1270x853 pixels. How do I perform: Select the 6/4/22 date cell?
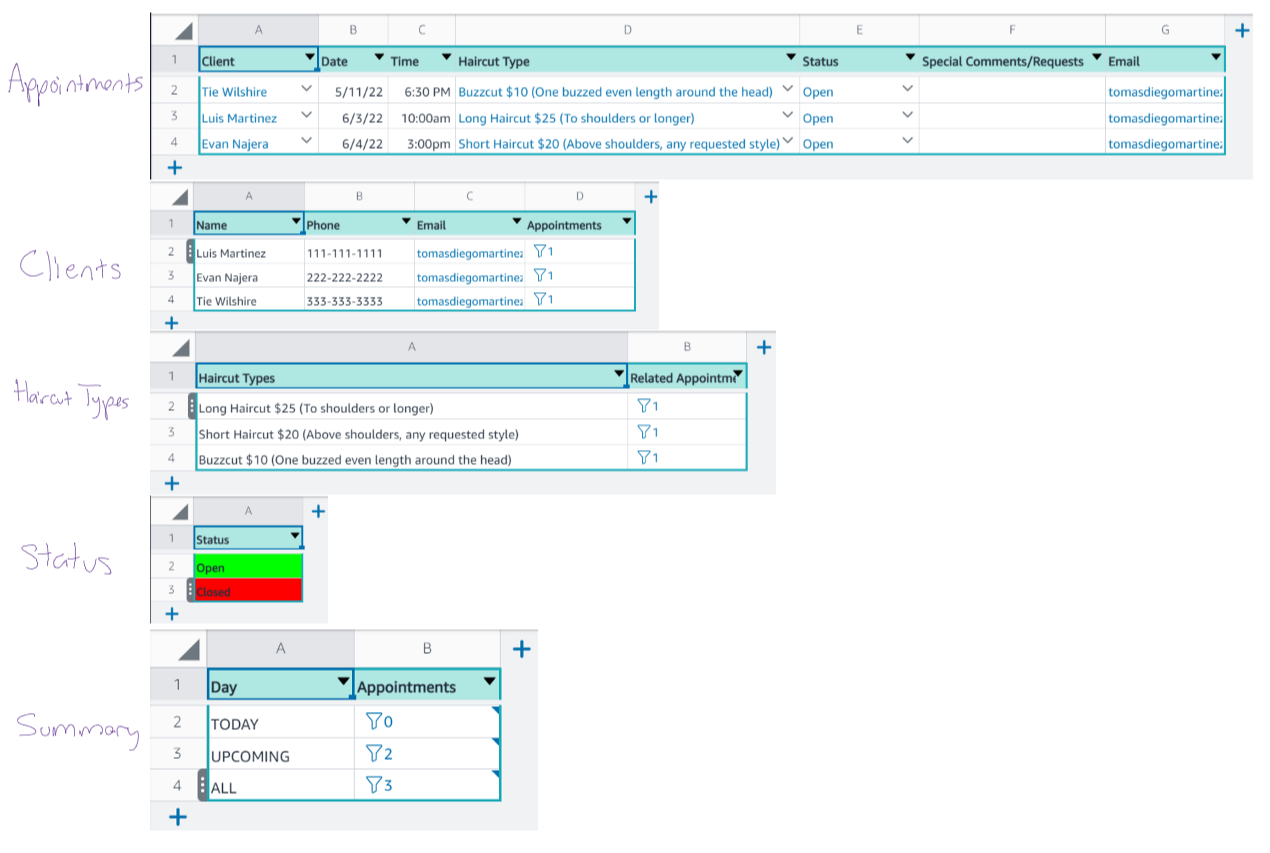tap(353, 143)
